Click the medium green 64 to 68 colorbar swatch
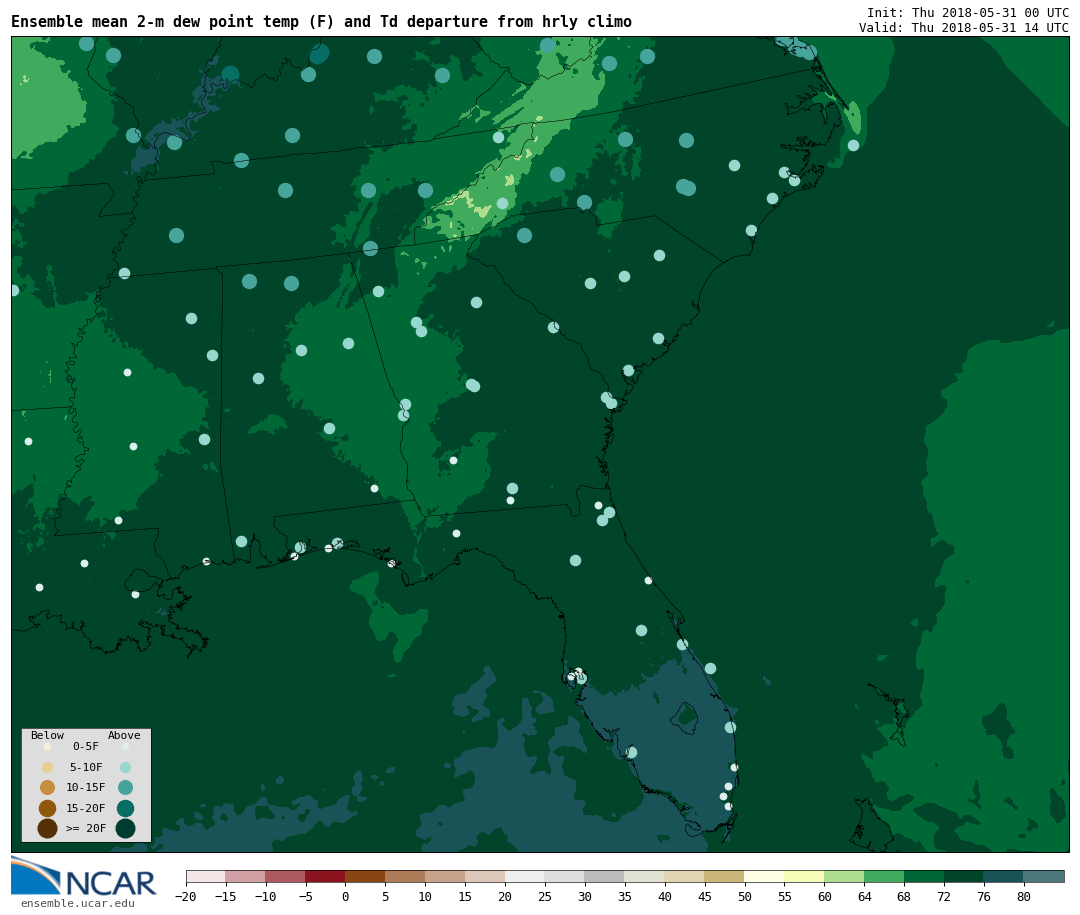This screenshot has height=915, width=1080. (884, 876)
